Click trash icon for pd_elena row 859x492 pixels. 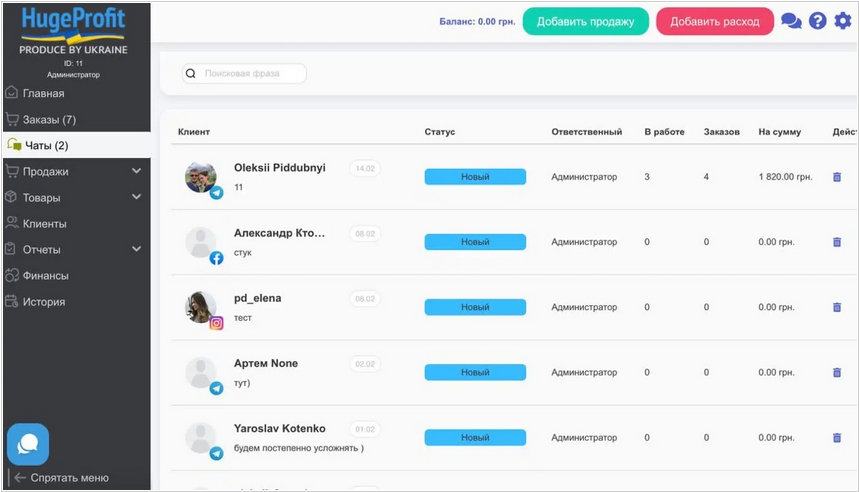point(837,307)
